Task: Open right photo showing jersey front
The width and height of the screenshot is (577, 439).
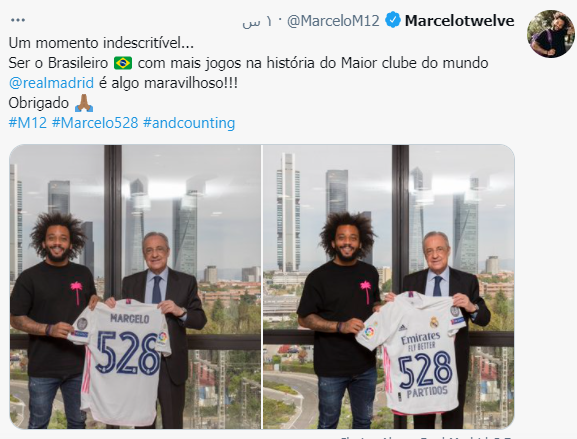Action: click(x=389, y=287)
